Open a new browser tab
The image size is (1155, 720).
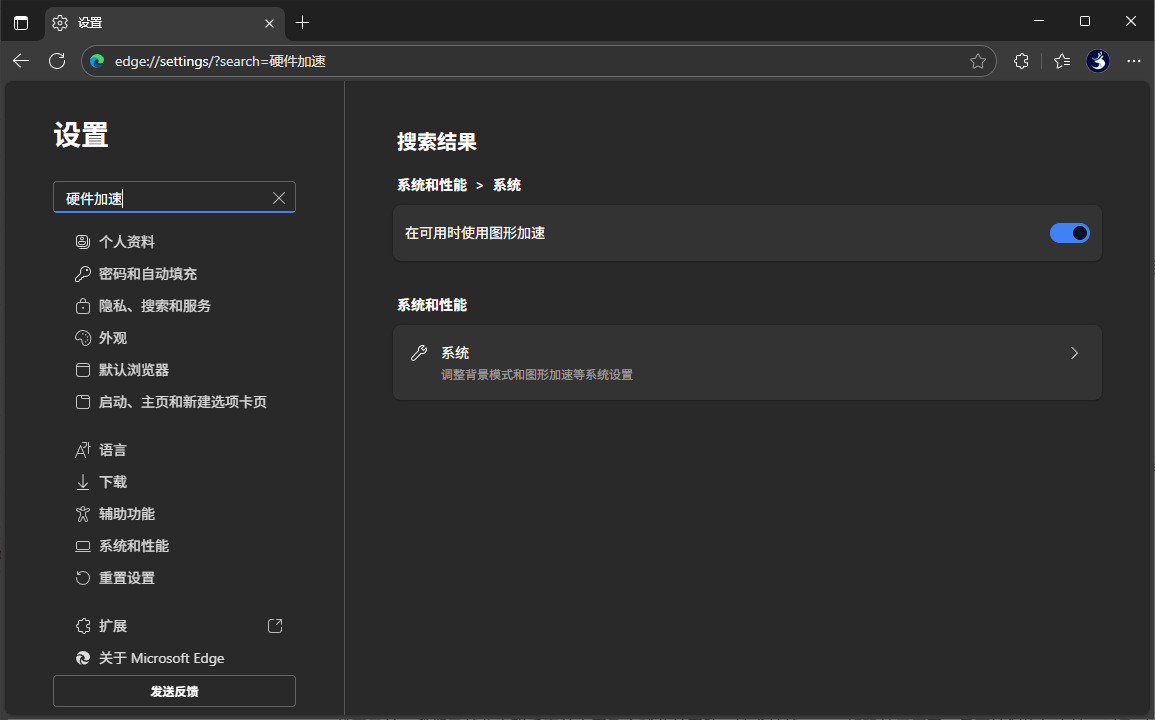[302, 21]
